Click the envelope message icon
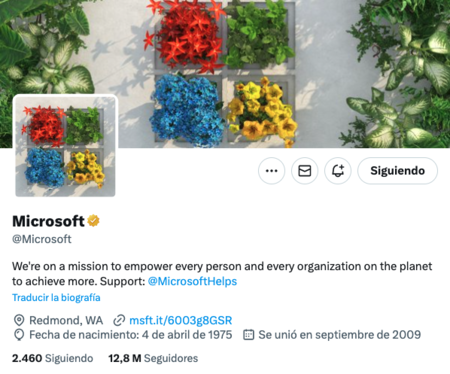This screenshot has width=450, height=374. (305, 171)
